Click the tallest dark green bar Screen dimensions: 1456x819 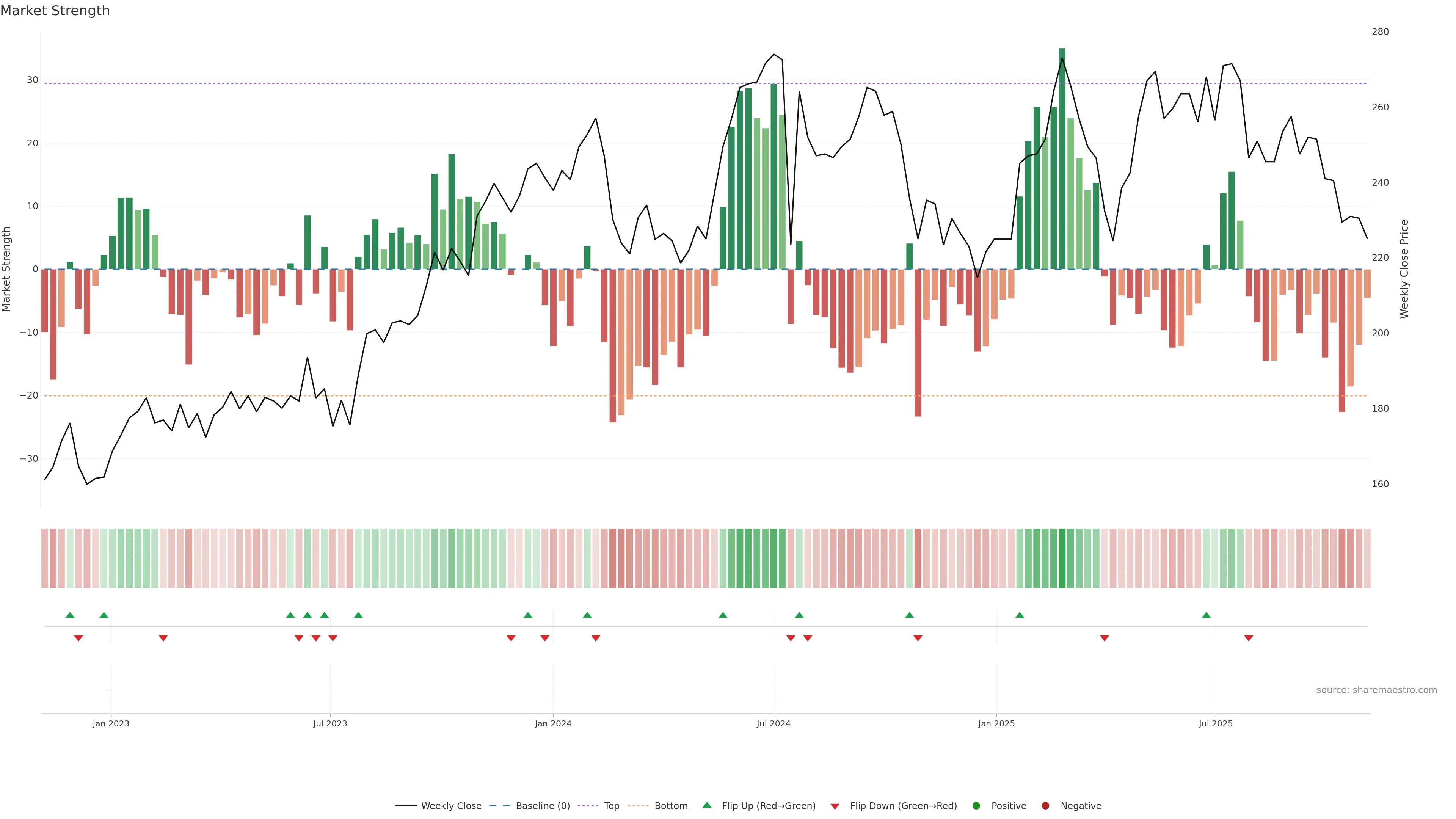[x=1062, y=158]
